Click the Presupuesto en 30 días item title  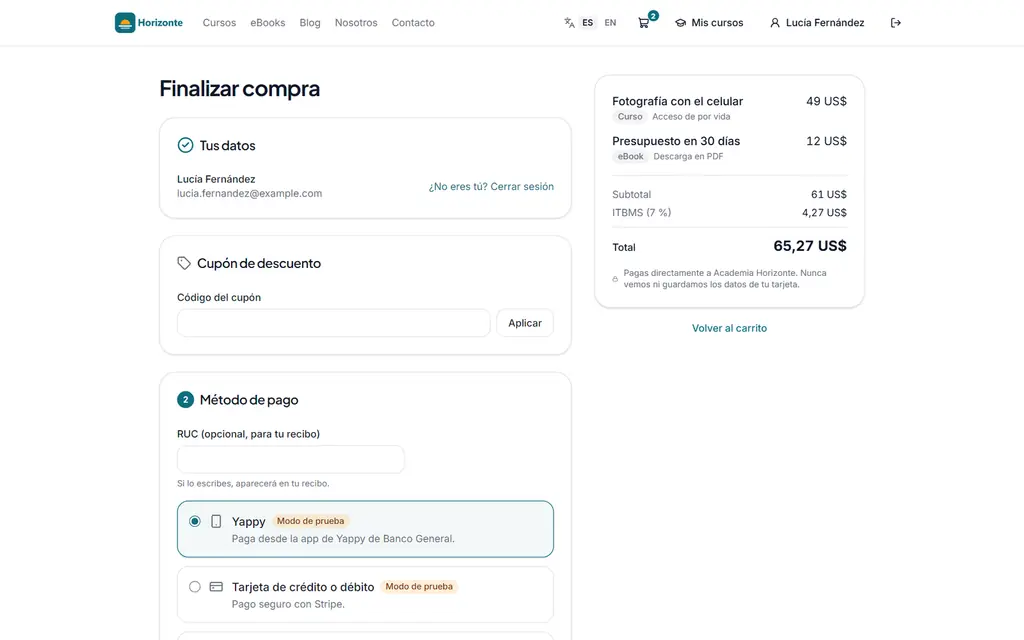point(676,141)
